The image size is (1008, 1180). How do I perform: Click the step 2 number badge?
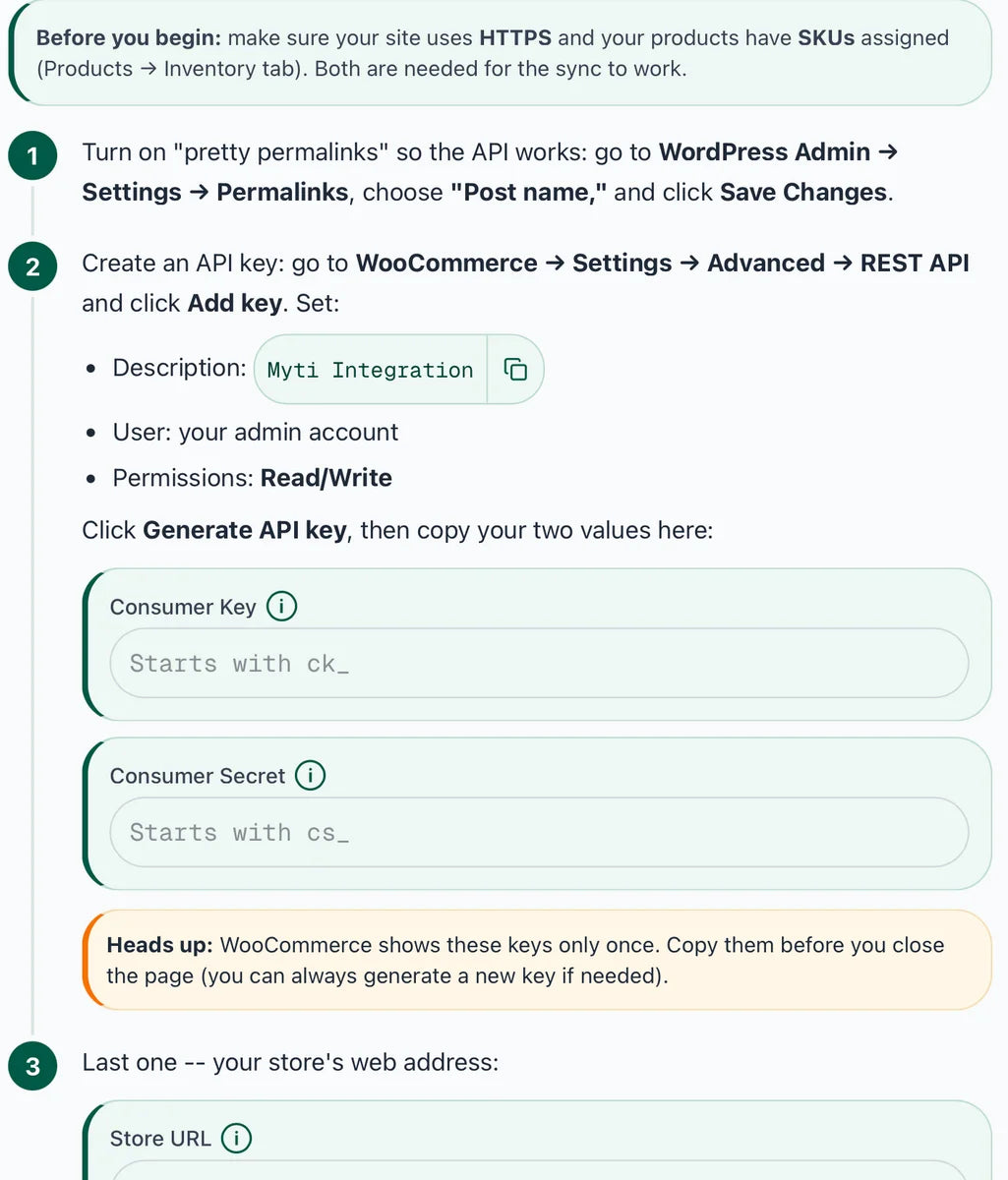tap(32, 267)
